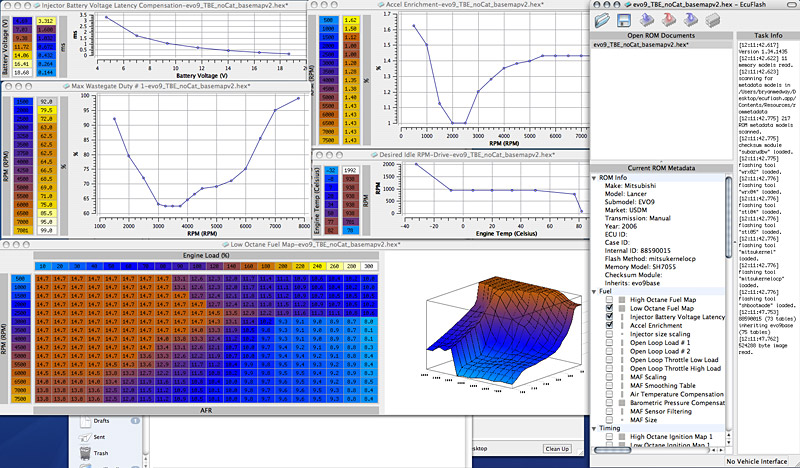Click the document icon in EcuFlash main window title
Screen dimensions: 800x468
(628, 5)
